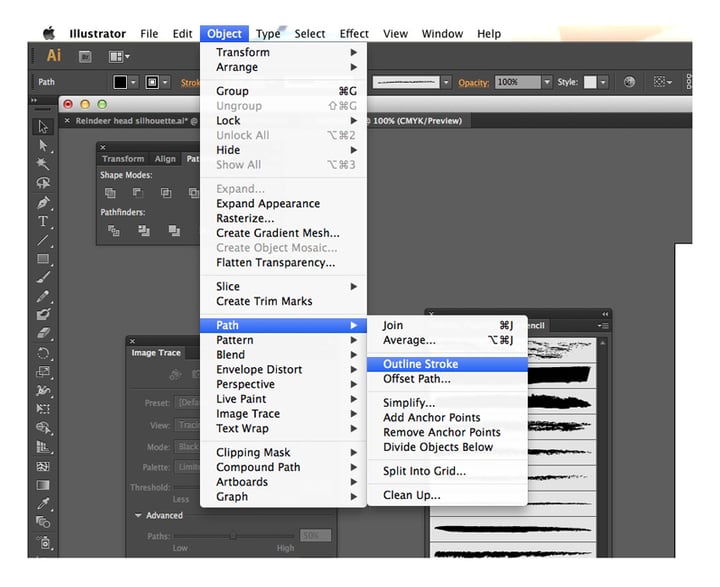Screen dimensions: 720x587
Task: Open the Arrange Documents dropdown
Action: 118,56
